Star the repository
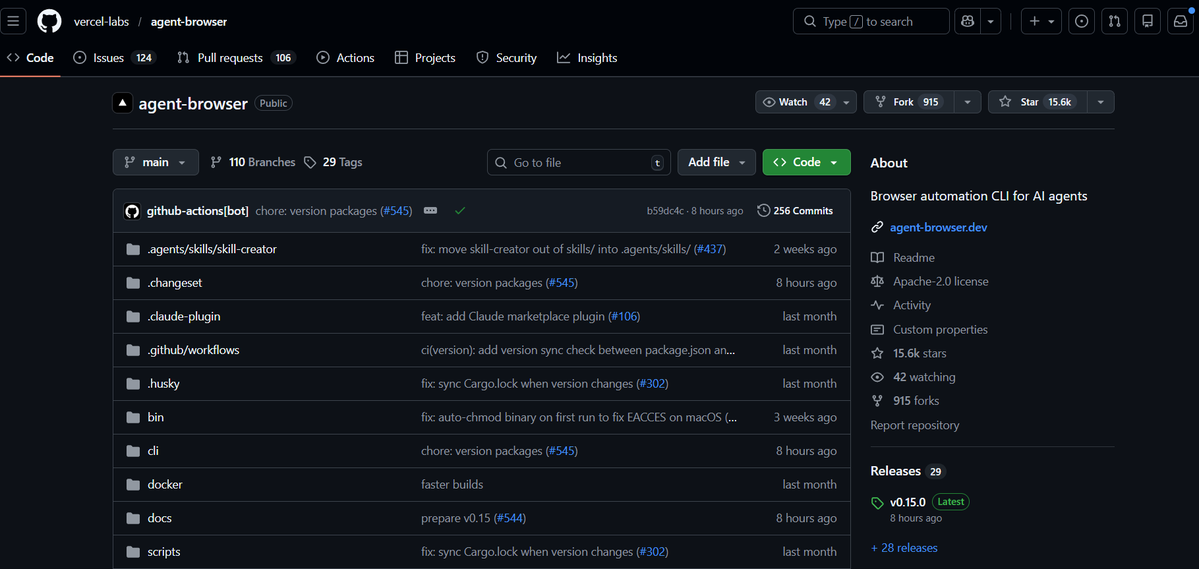Viewport: 1199px width, 569px height. point(1038,102)
